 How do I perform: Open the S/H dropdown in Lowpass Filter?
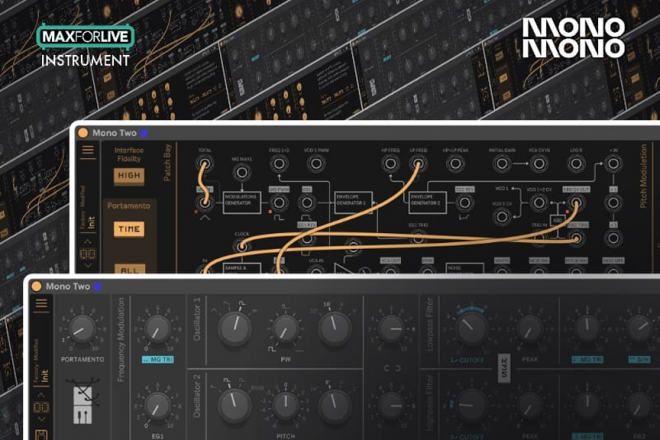639,360
